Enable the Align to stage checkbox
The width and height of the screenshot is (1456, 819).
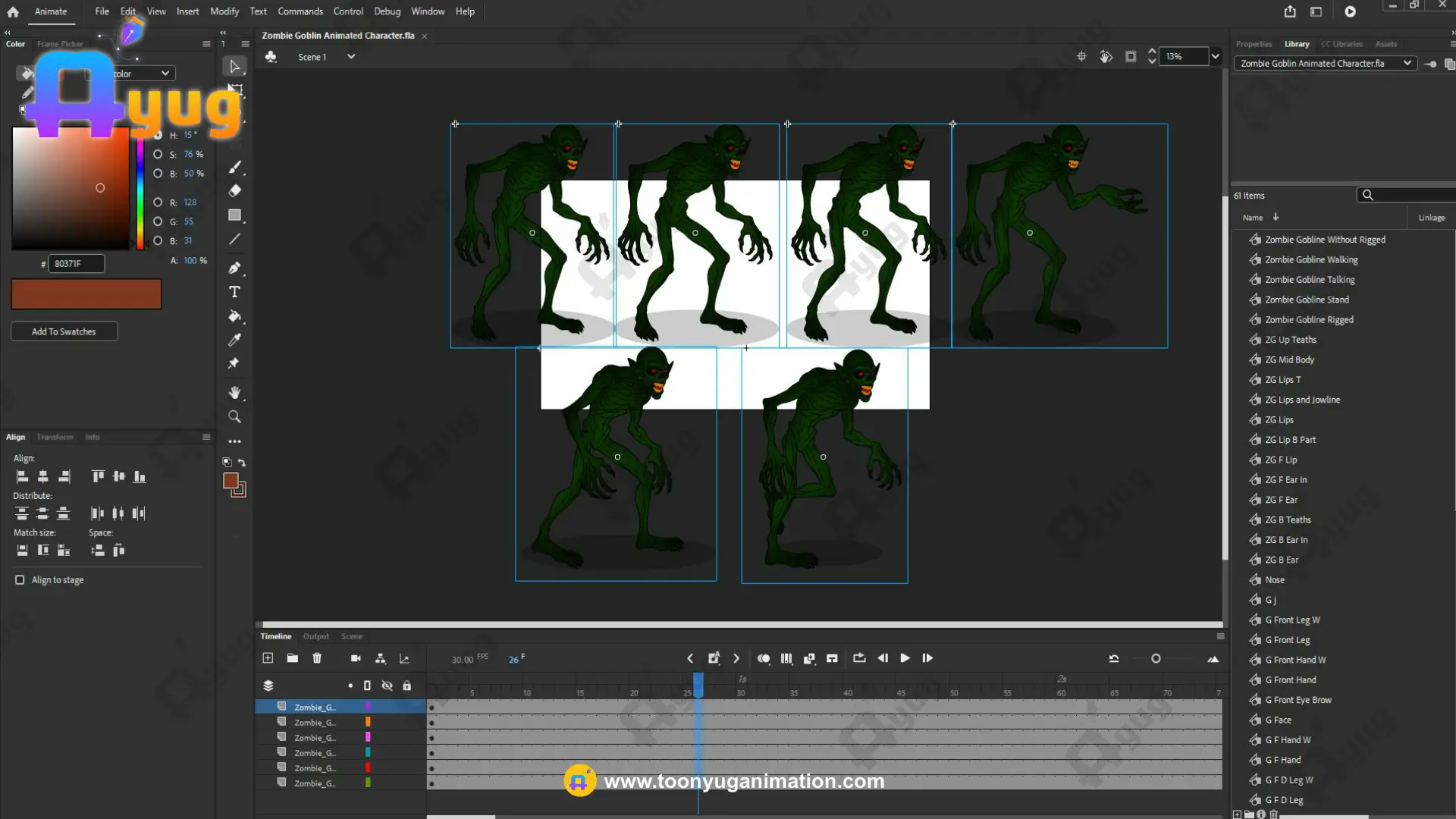pyautogui.click(x=20, y=580)
